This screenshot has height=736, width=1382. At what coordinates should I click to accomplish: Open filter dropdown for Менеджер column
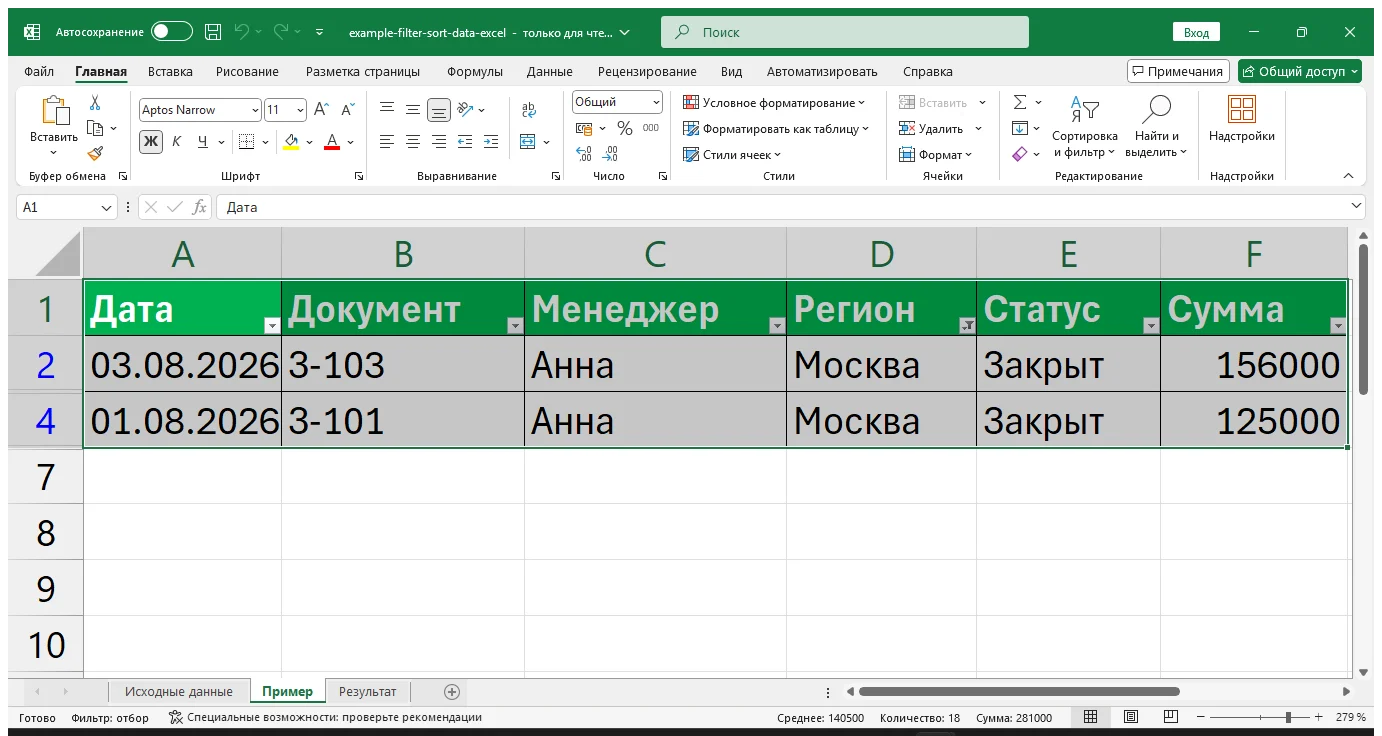click(777, 326)
